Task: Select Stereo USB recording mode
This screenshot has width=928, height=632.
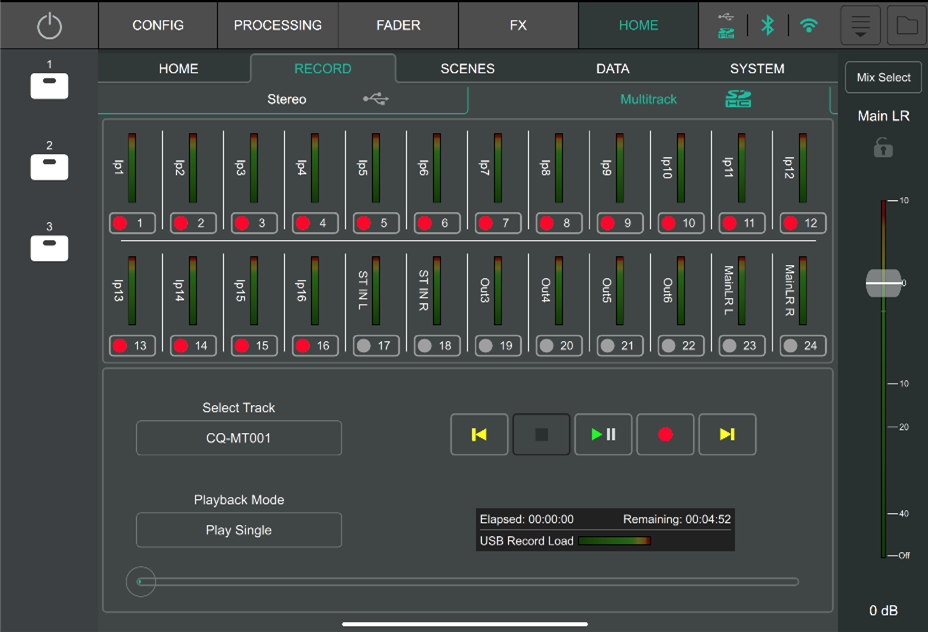Action: tap(283, 99)
